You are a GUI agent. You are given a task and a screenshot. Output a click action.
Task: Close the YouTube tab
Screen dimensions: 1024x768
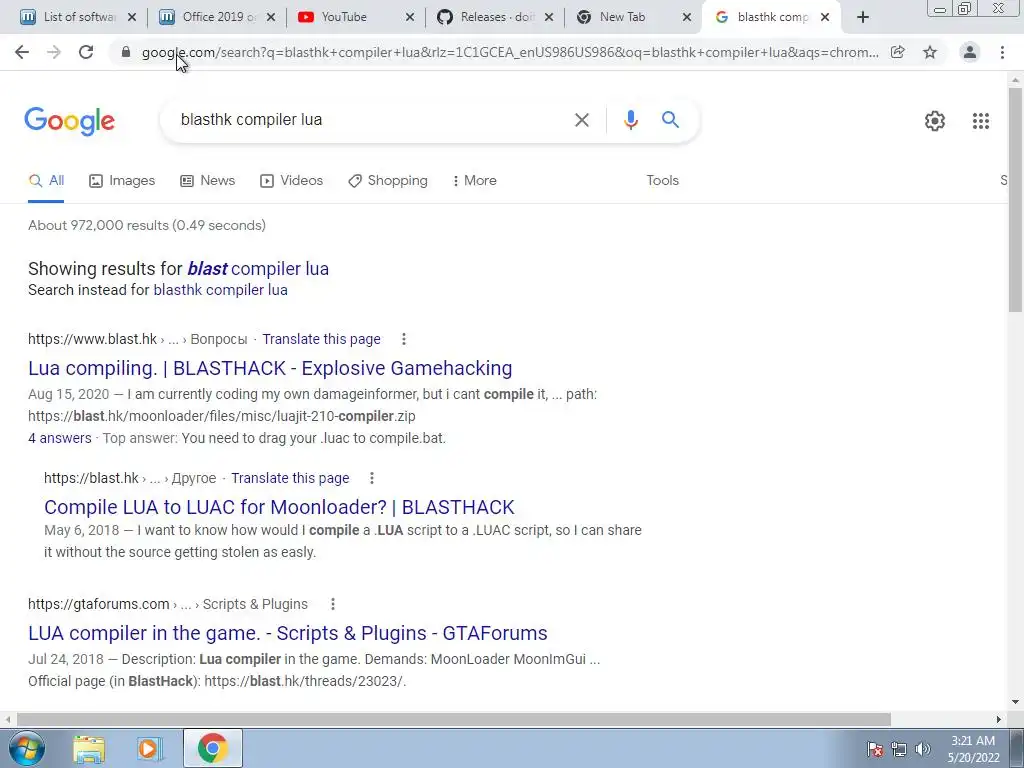(x=409, y=17)
